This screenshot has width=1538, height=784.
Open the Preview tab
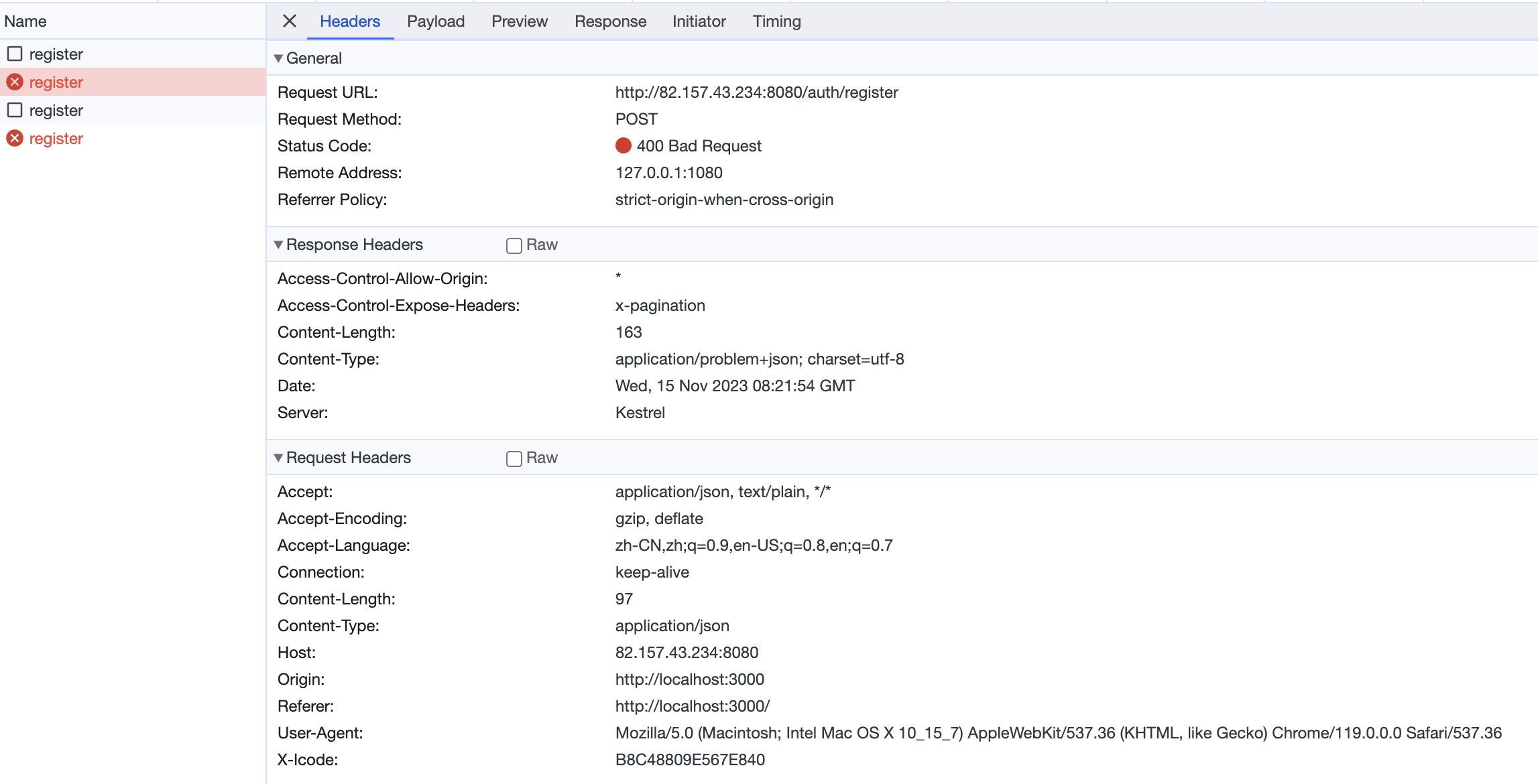pos(520,21)
